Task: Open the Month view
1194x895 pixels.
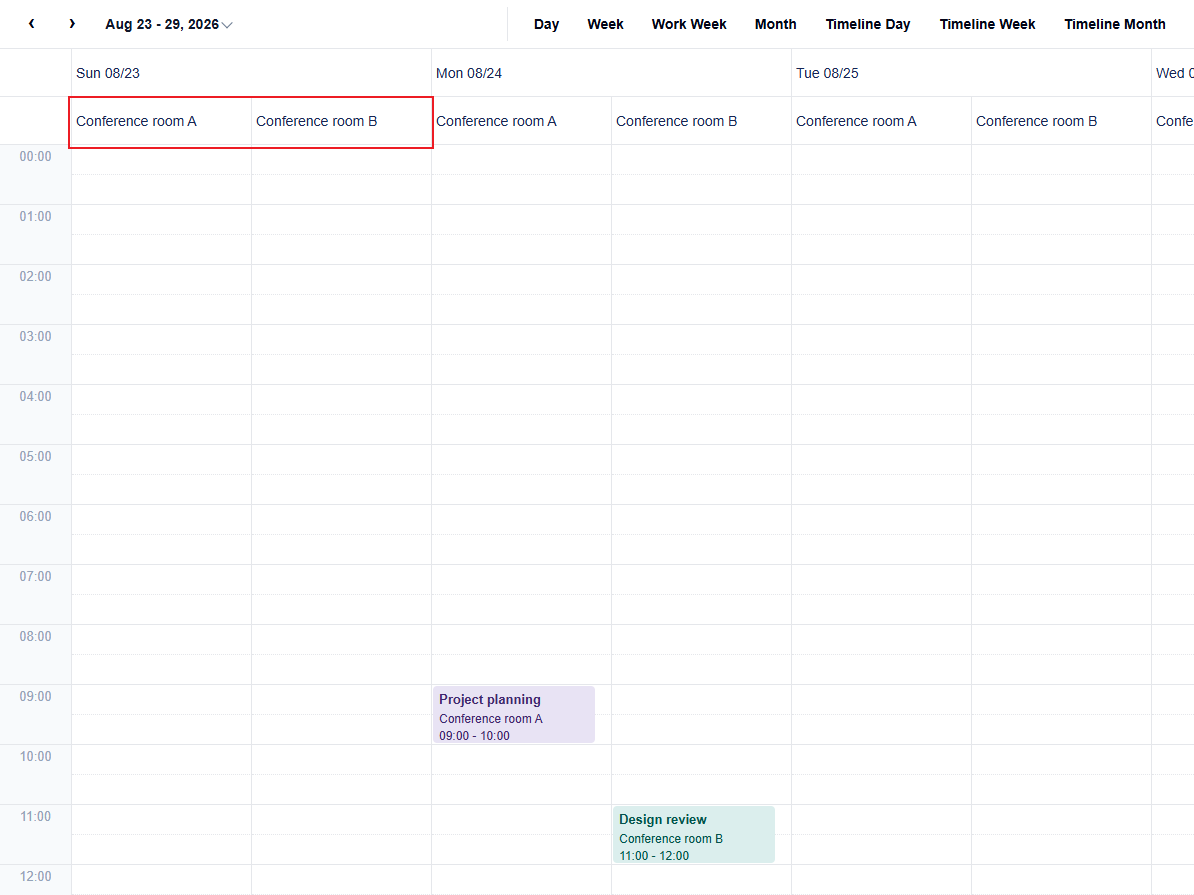Action: 775,24
